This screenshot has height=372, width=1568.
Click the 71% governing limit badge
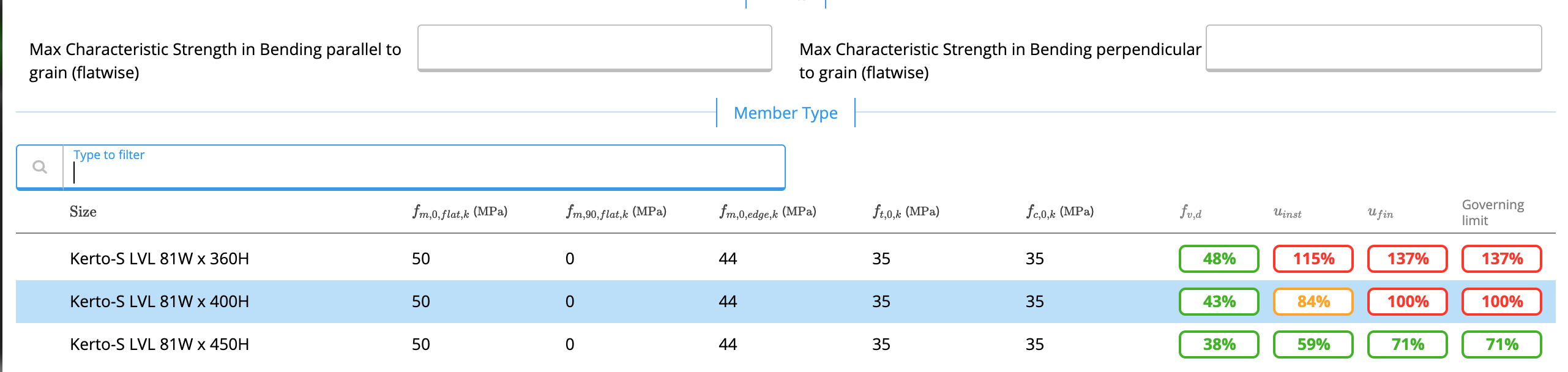tap(1501, 344)
